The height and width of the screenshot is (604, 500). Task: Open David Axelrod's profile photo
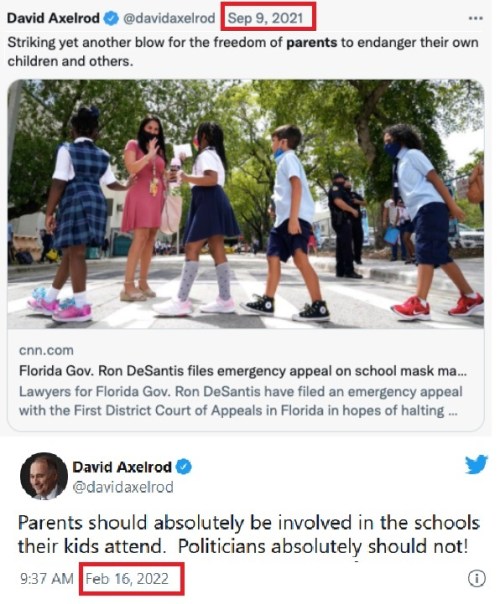coord(44,476)
